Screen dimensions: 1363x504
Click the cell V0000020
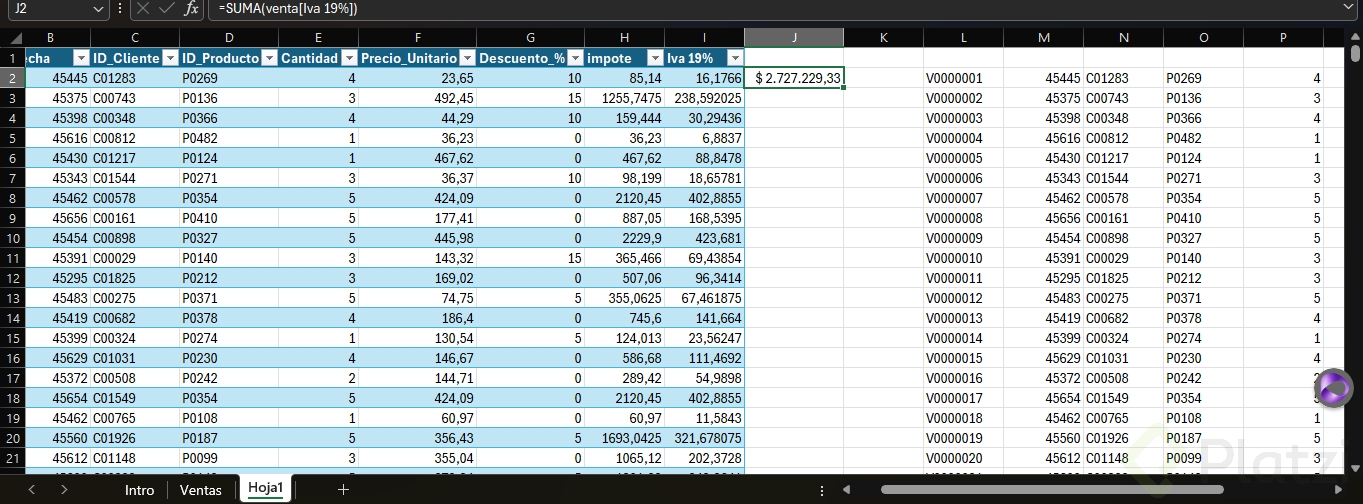(x=963, y=458)
